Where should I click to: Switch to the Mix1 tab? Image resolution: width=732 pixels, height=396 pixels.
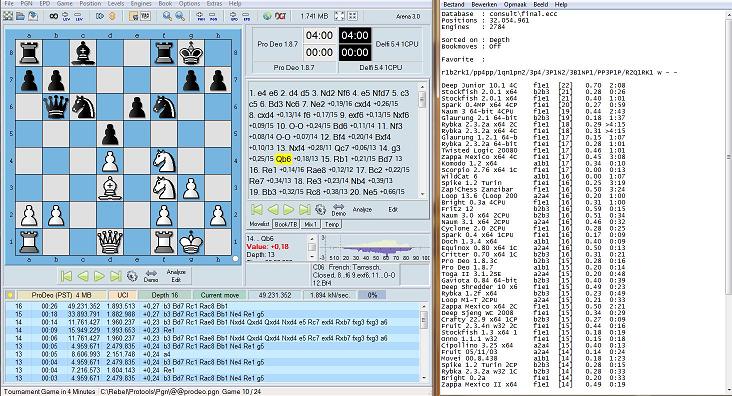(310, 224)
